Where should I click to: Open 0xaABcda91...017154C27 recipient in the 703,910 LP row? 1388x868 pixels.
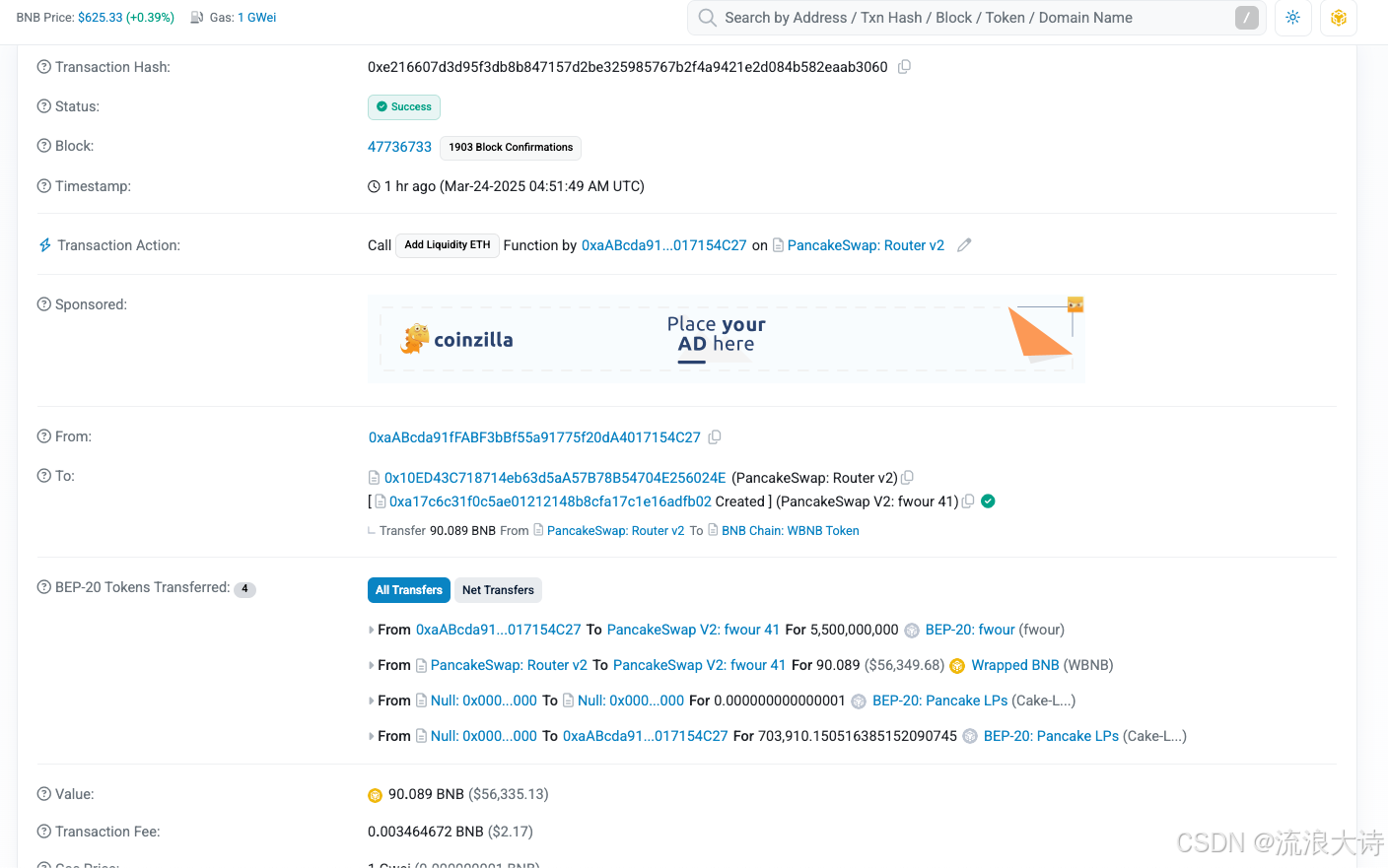click(646, 736)
